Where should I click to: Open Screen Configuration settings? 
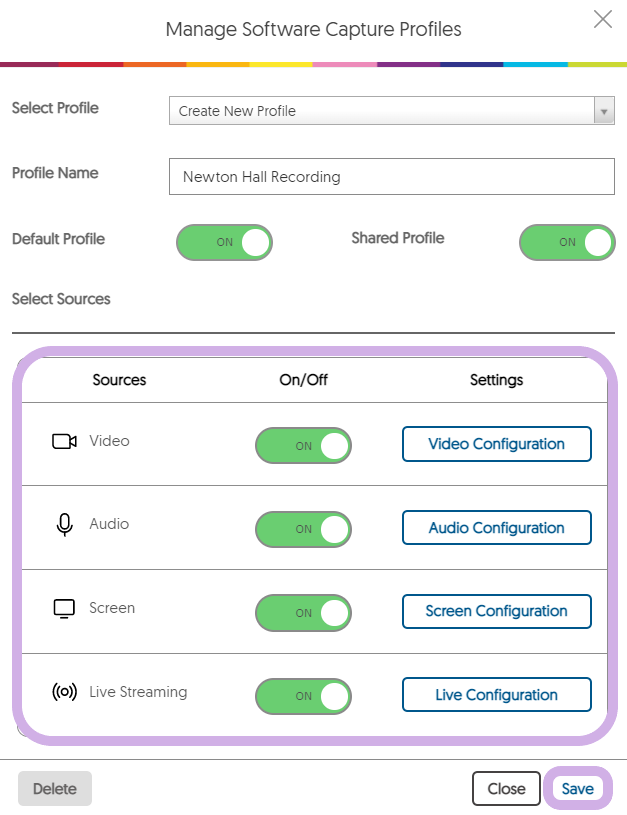click(497, 611)
